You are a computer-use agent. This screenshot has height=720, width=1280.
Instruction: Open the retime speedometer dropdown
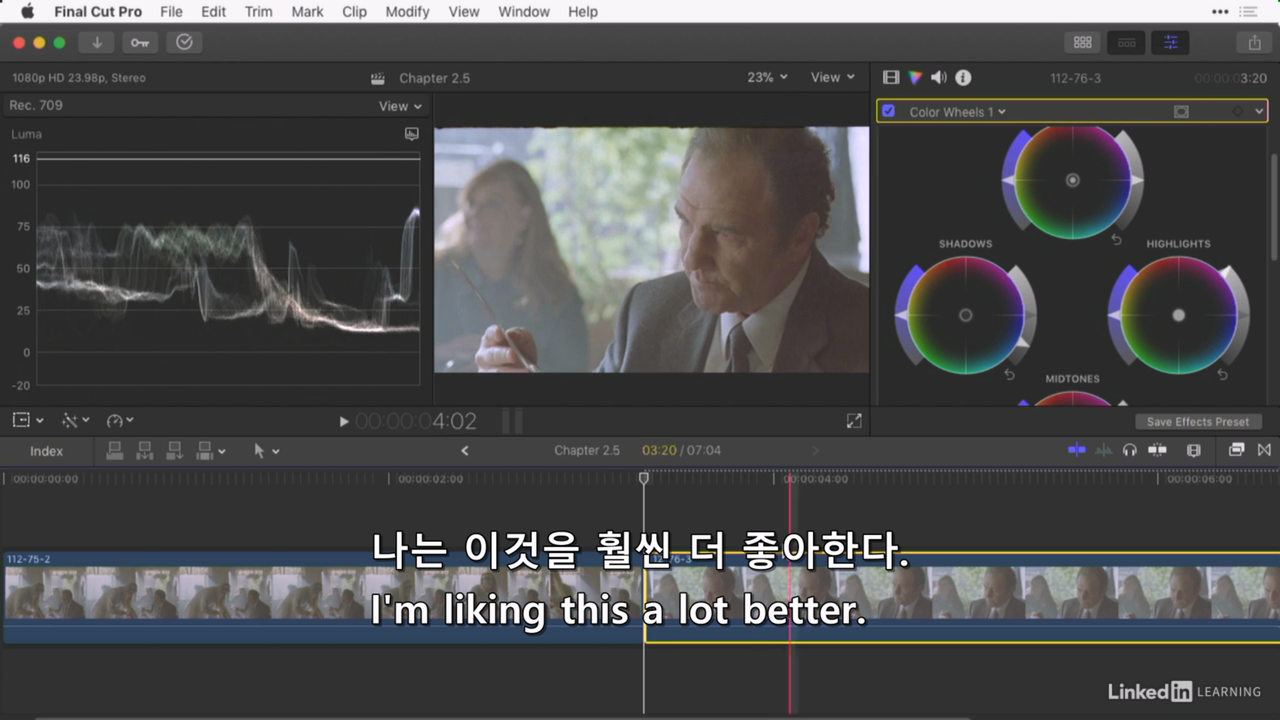(x=120, y=421)
